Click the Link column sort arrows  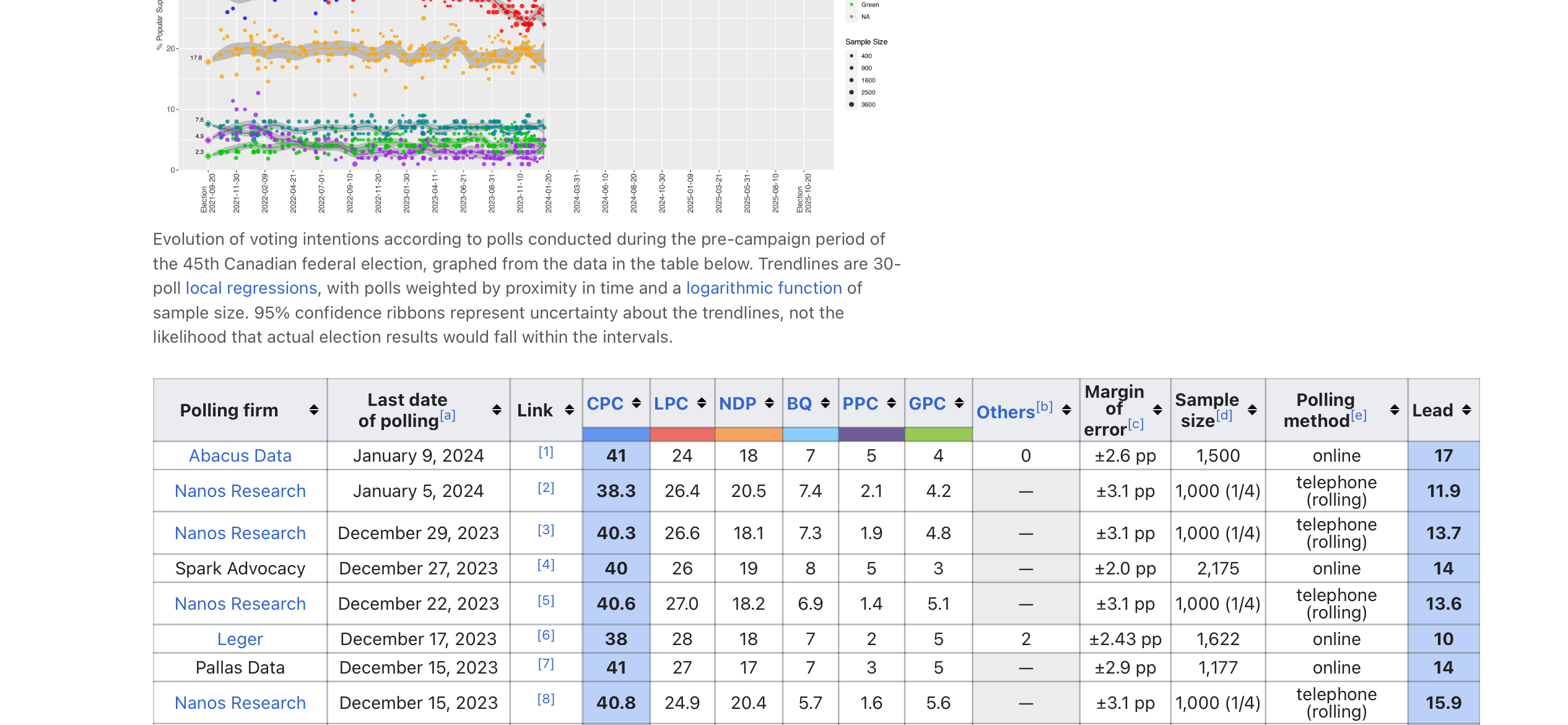(569, 410)
